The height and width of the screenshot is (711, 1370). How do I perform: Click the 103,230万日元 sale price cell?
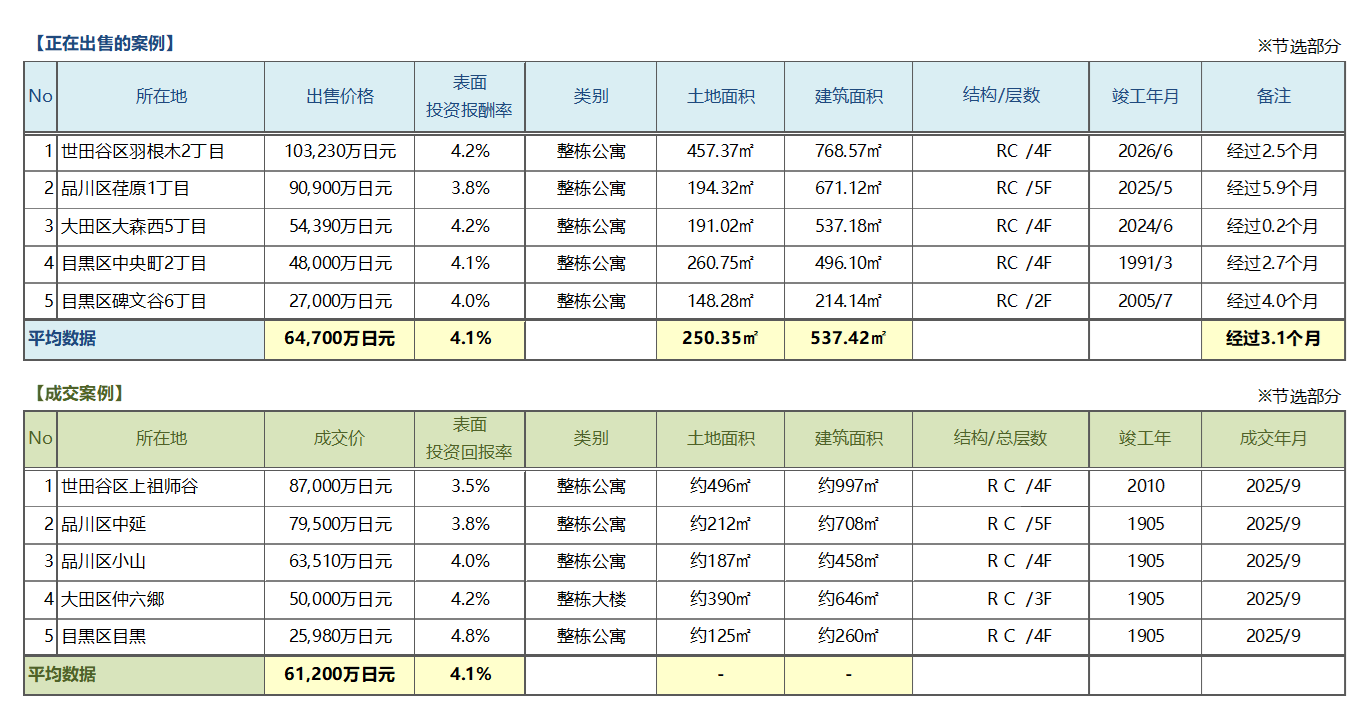340,152
